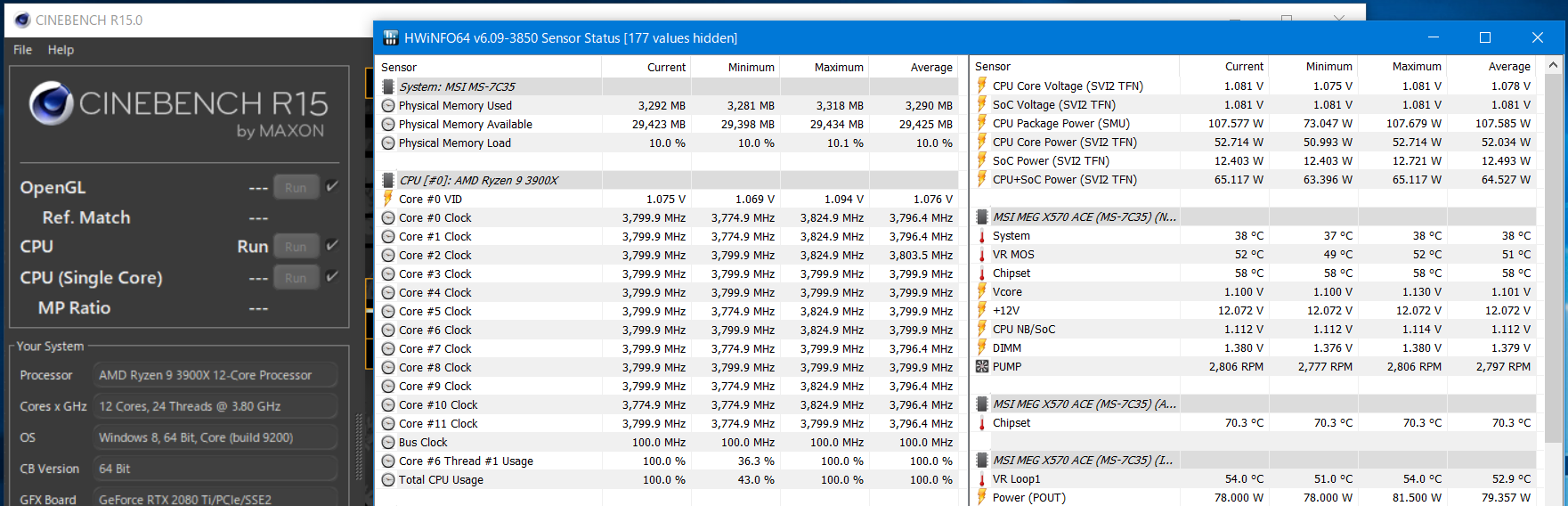Run the CPU (Single Core) benchmark
This screenshot has width=1568, height=506.
(296, 278)
